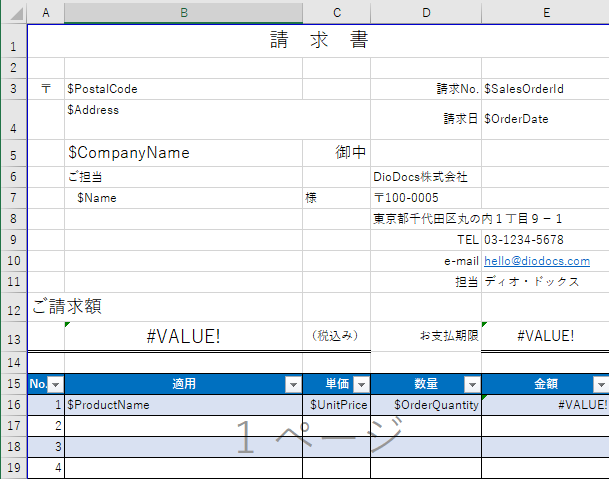
Task: Select the お支払期限 cell
Action: [426, 336]
